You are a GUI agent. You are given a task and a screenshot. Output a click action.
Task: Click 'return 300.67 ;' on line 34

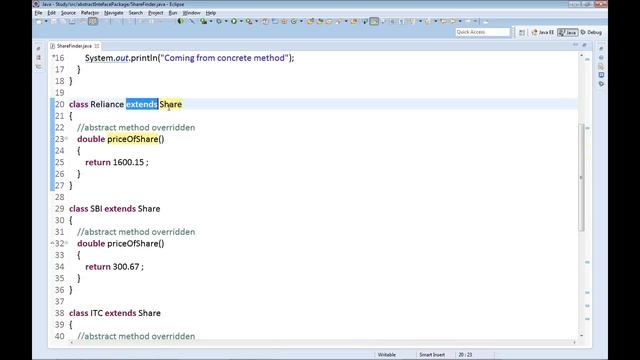tap(114, 267)
